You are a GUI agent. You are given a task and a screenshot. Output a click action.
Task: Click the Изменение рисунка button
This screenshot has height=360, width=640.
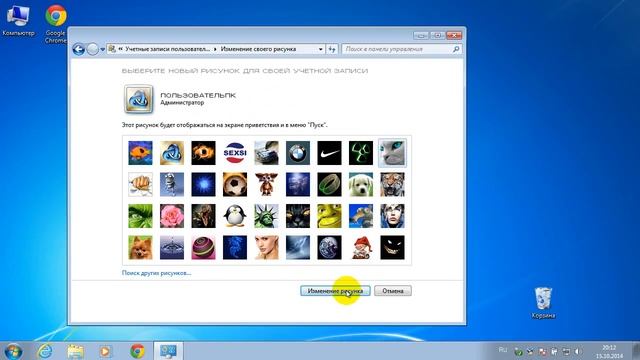(x=335, y=291)
